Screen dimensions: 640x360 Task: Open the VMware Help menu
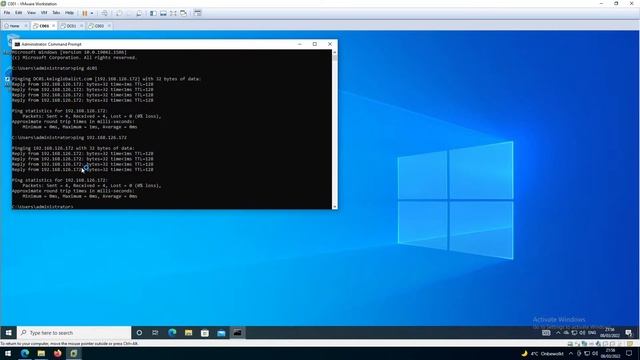click(x=69, y=13)
